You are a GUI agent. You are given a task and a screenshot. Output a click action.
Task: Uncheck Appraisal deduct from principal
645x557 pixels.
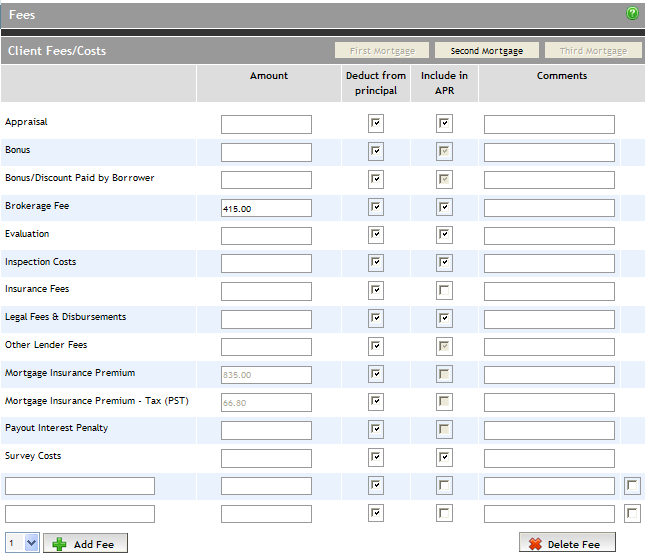tap(376, 123)
